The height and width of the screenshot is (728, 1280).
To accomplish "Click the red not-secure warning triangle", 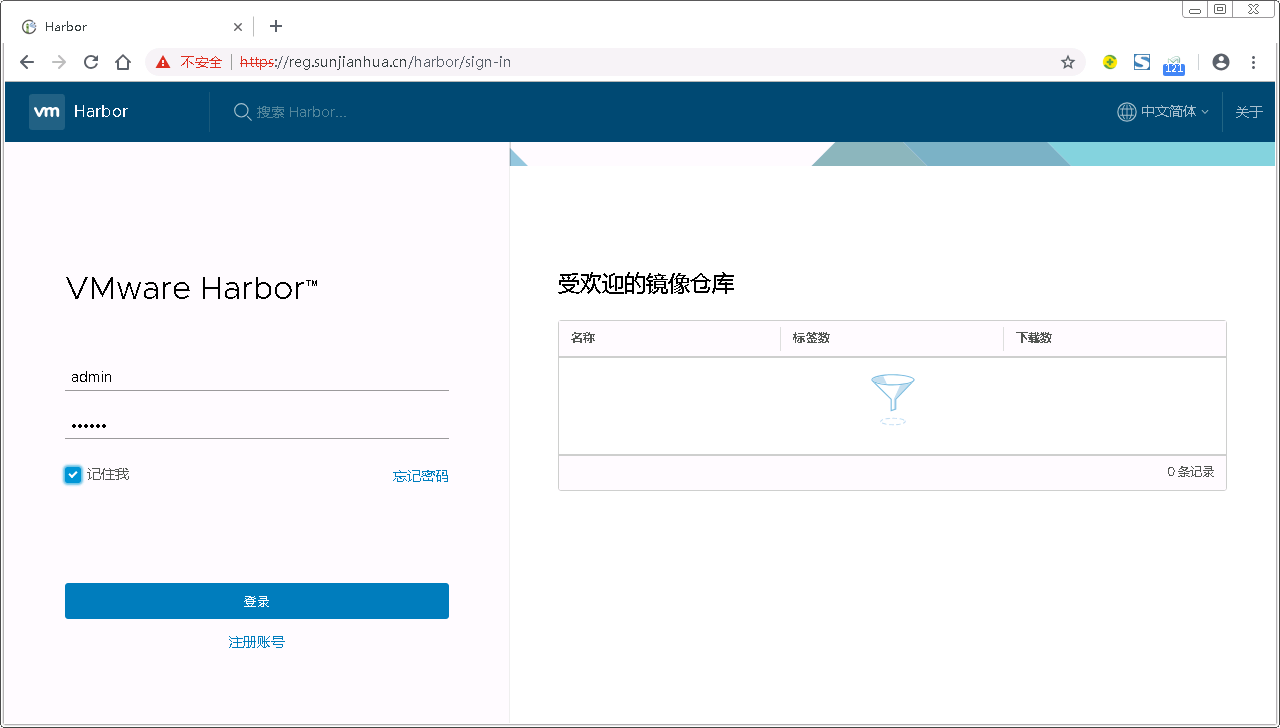I will [163, 62].
